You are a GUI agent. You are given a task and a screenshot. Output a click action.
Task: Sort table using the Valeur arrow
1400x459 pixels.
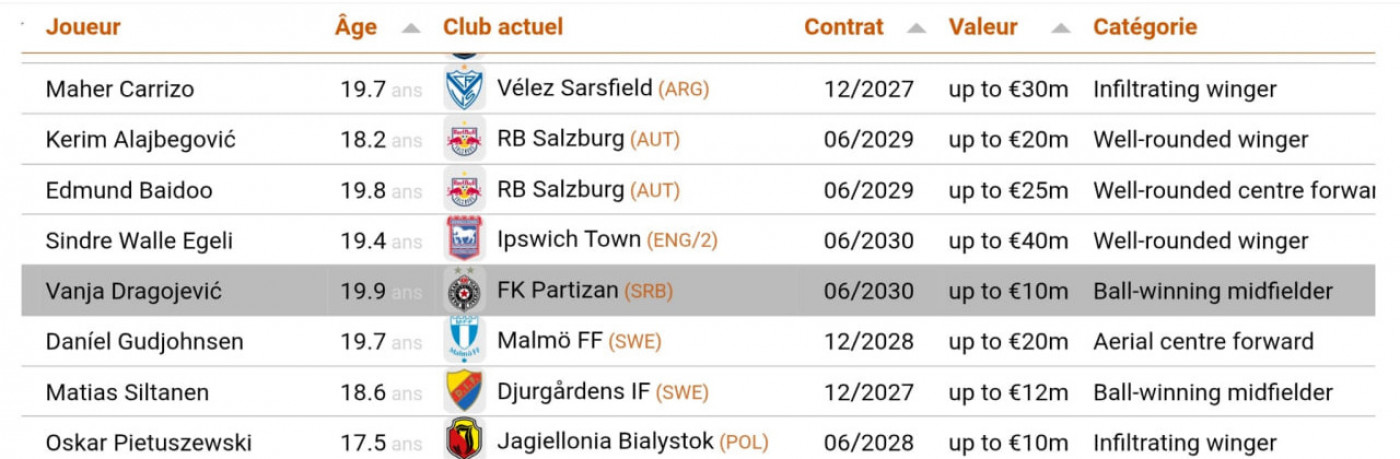[x=1061, y=28]
